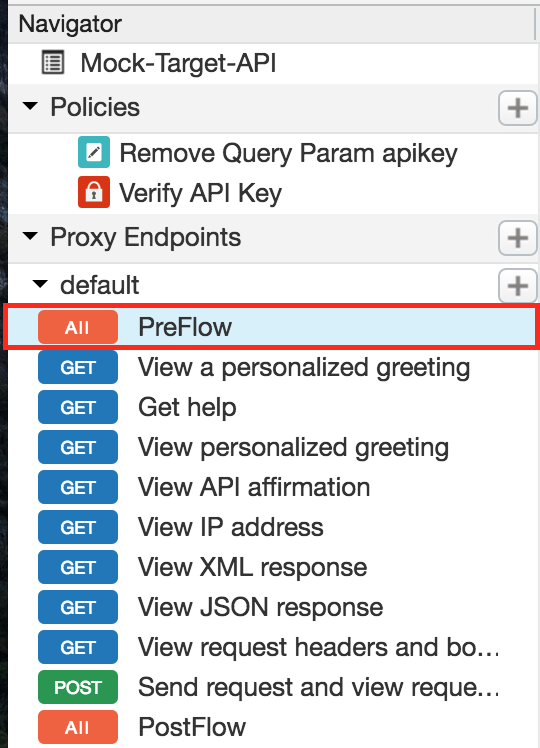Viewport: 540px width, 748px height.
Task: Open Verify API Key policy
Action: pos(200,193)
